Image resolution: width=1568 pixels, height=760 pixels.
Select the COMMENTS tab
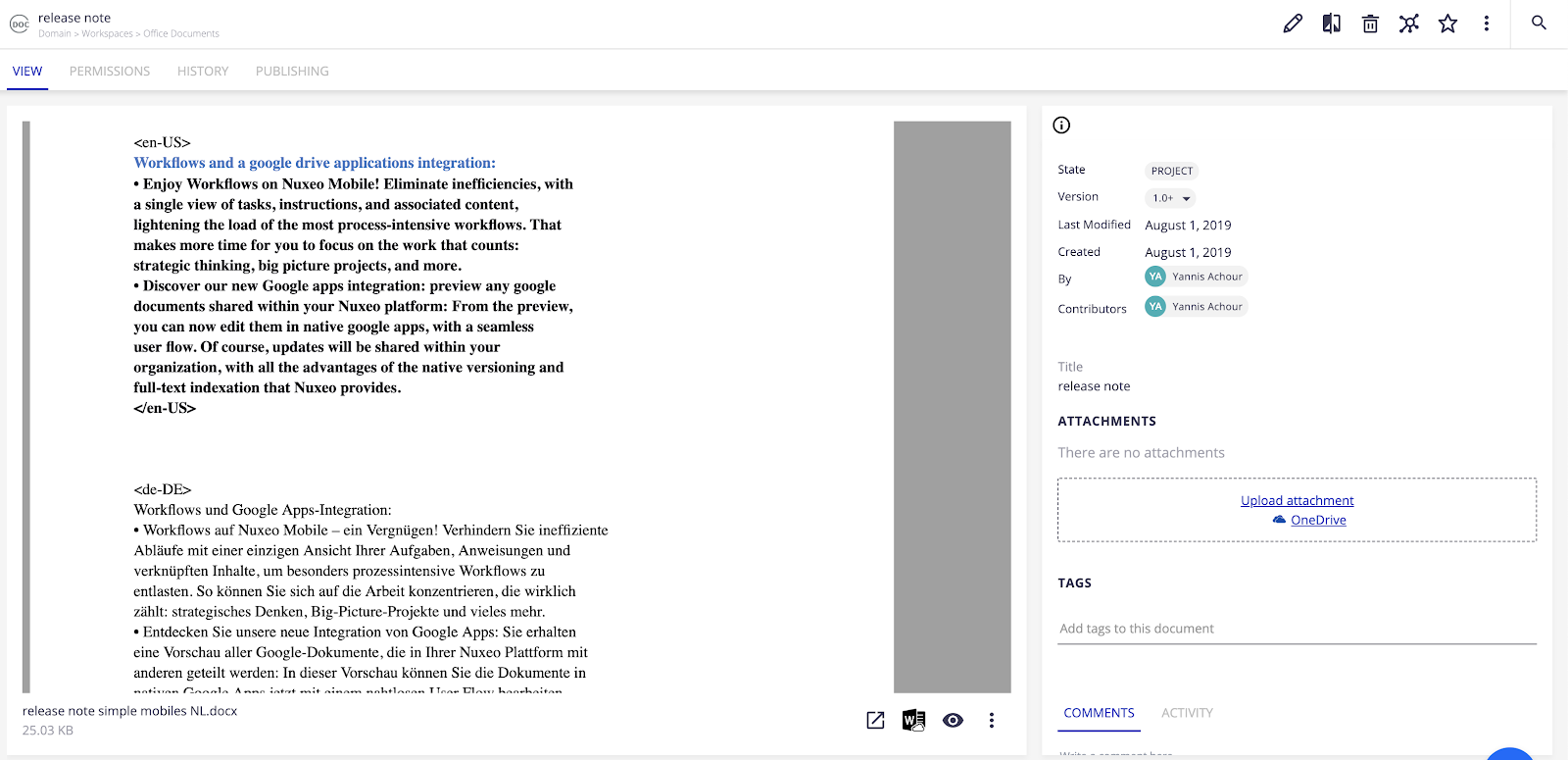pyautogui.click(x=1100, y=713)
